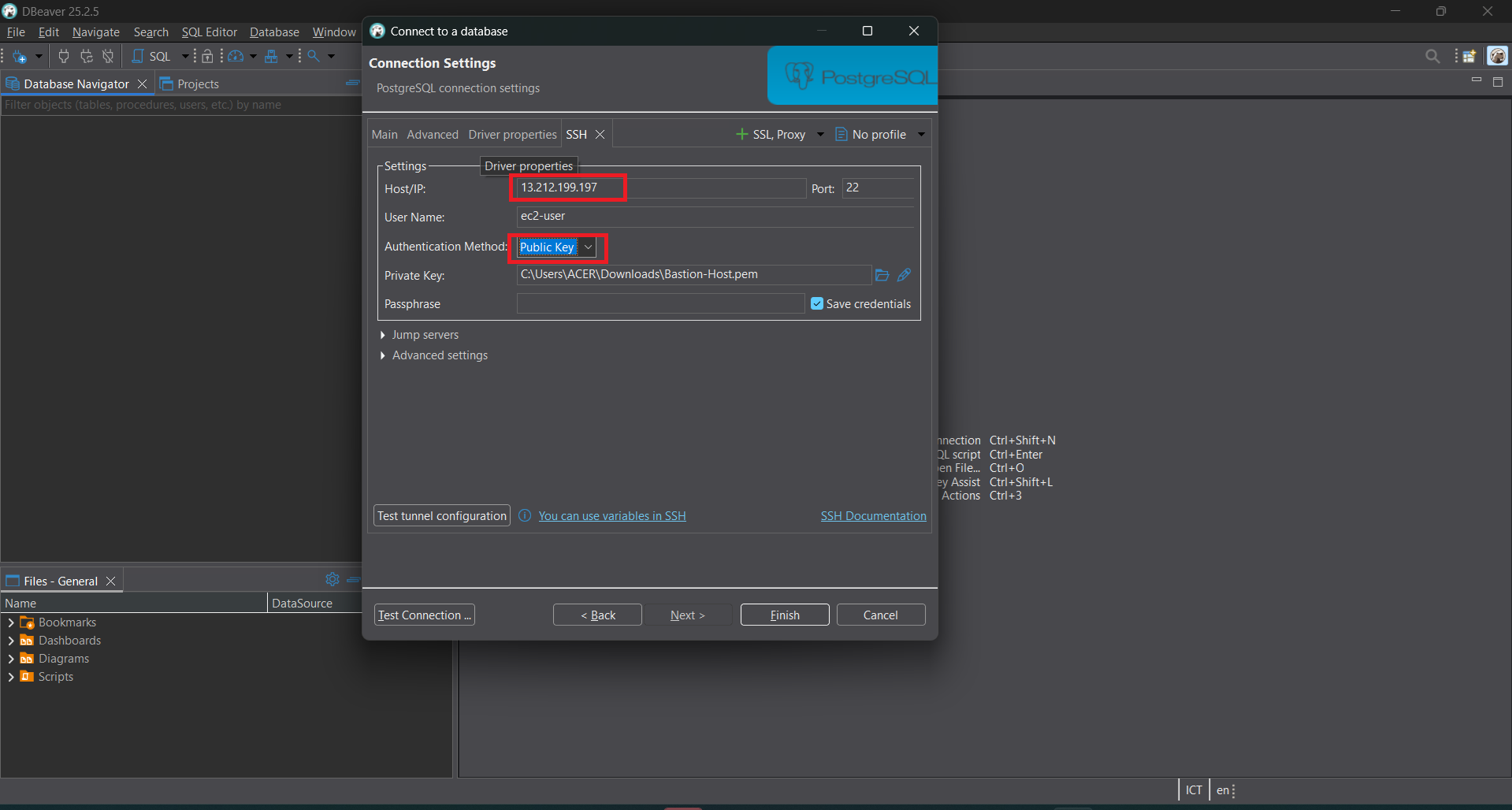Click the pencil edit icon beside Private Key
This screenshot has height=810, width=1512.
click(x=905, y=275)
